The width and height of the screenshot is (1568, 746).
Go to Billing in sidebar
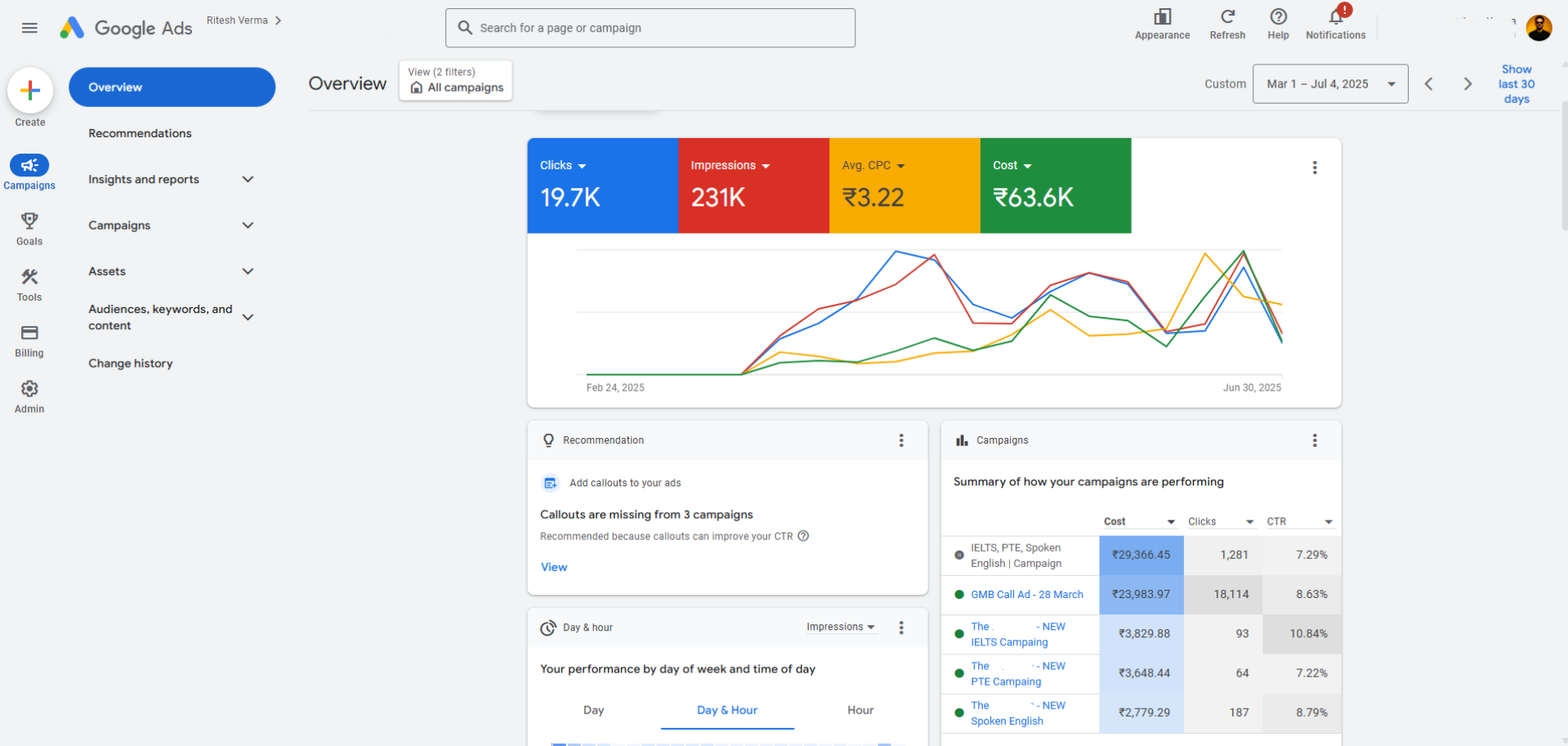click(x=29, y=341)
